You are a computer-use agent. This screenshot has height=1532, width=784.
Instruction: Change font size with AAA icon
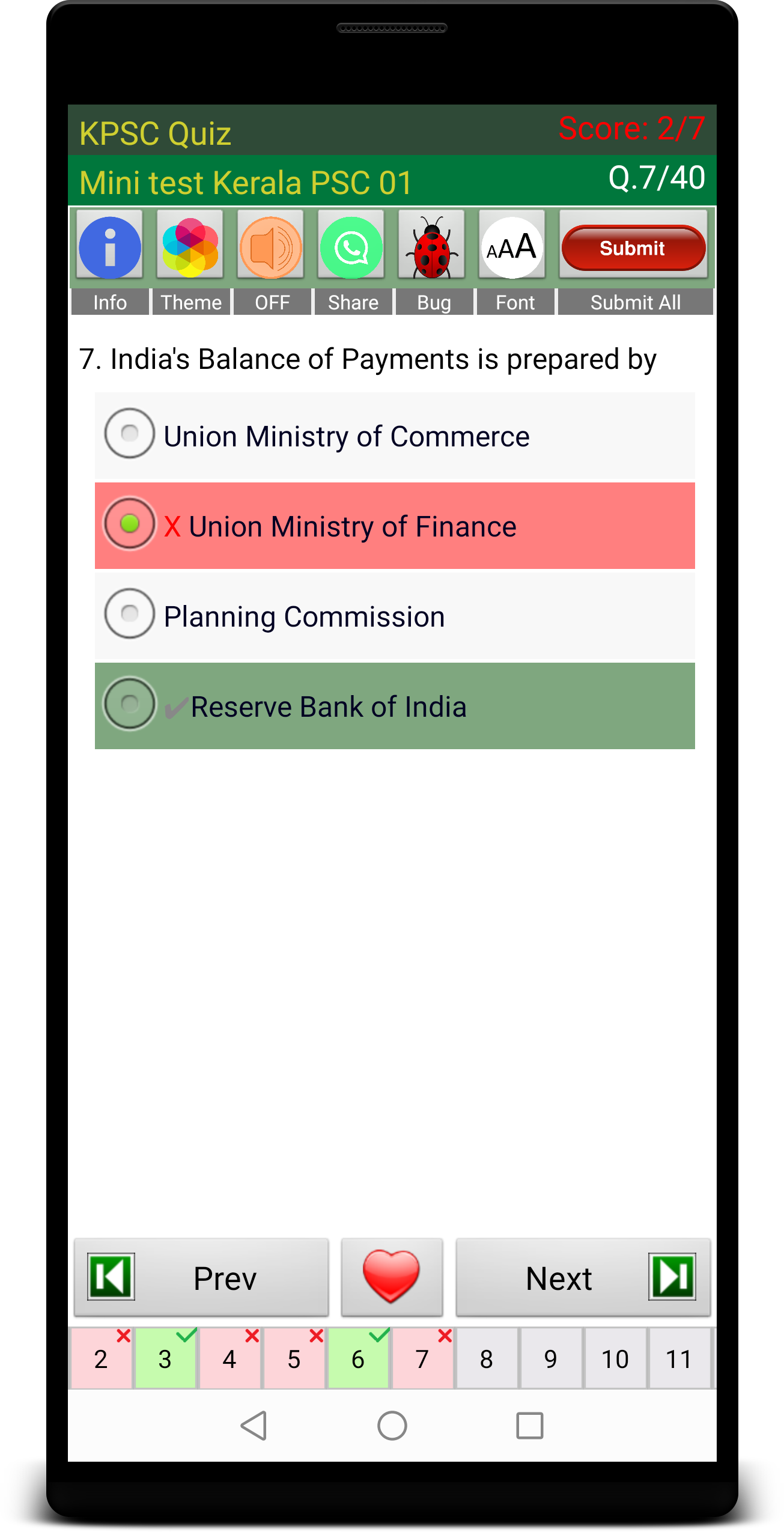tap(512, 247)
